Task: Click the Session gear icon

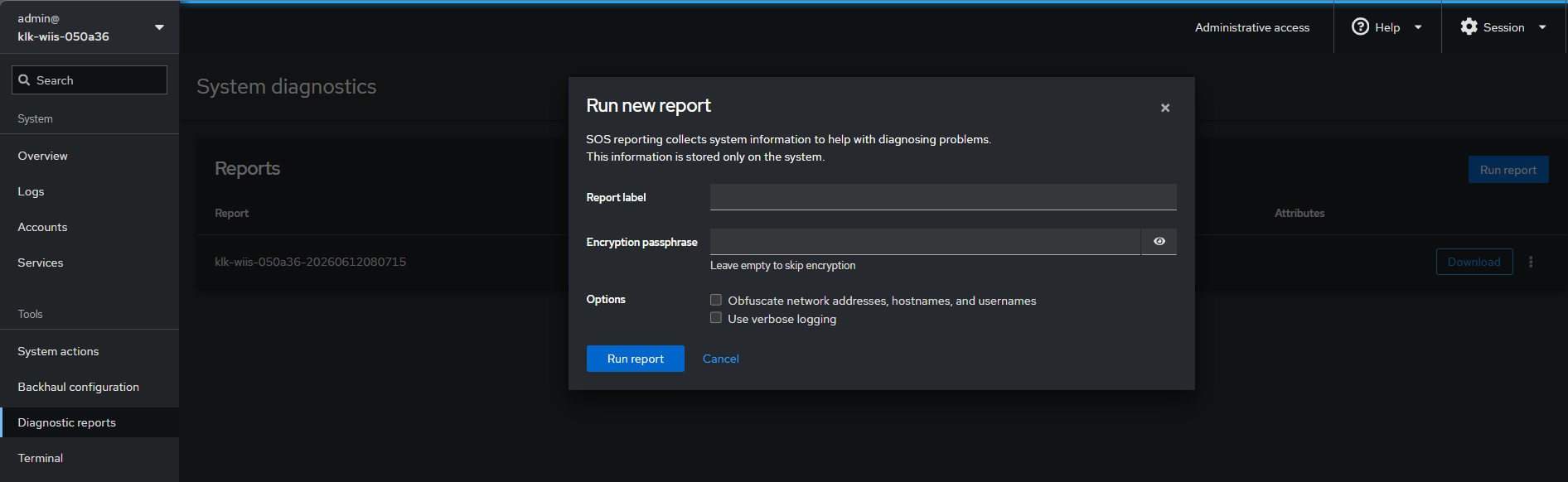Action: point(1469,27)
